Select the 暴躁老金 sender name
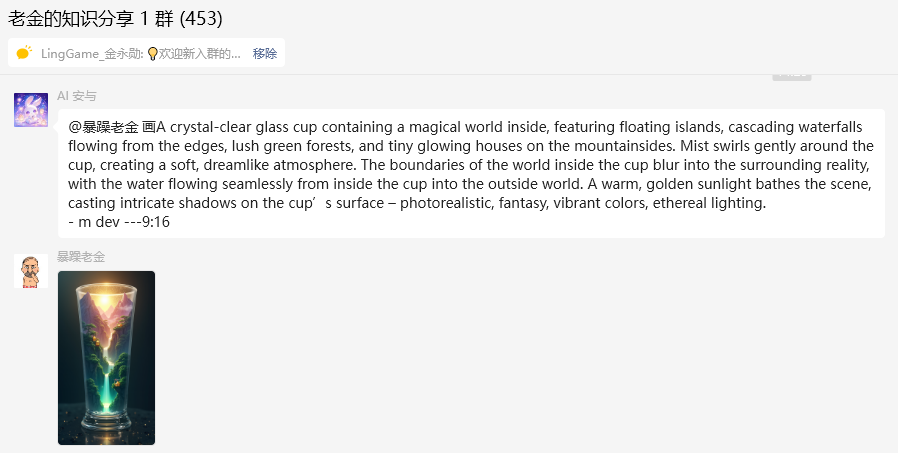The image size is (898, 453). (81, 257)
